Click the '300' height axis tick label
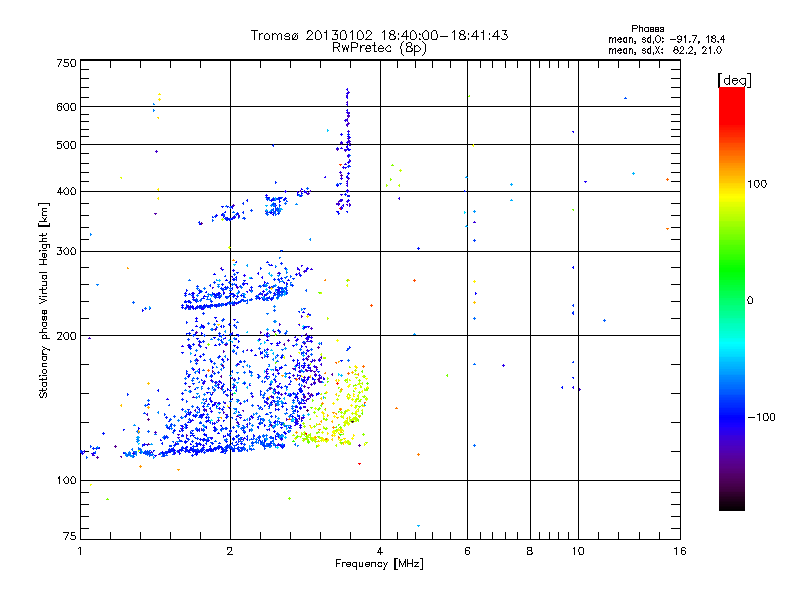 tap(66, 251)
